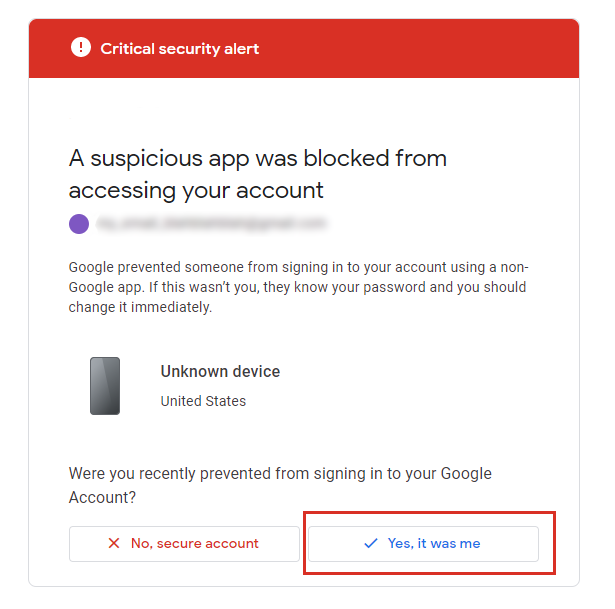Click the "accessing your account" headline line
The width and height of the screenshot is (615, 609).
[x=196, y=190]
